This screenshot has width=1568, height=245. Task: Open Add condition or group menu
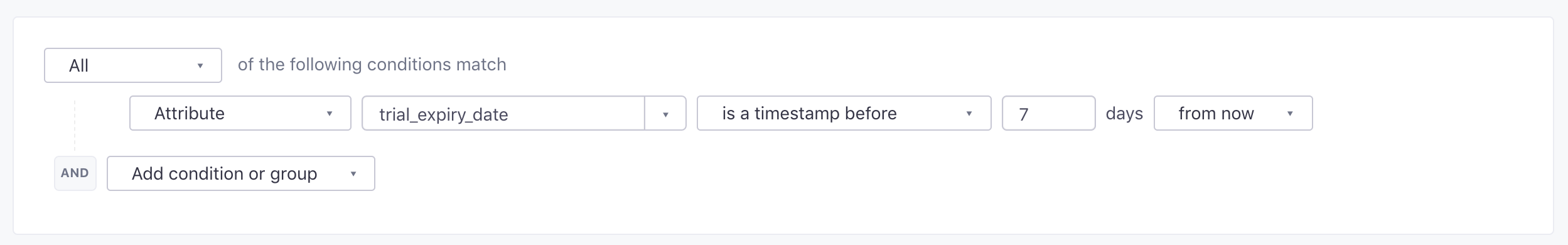click(241, 173)
